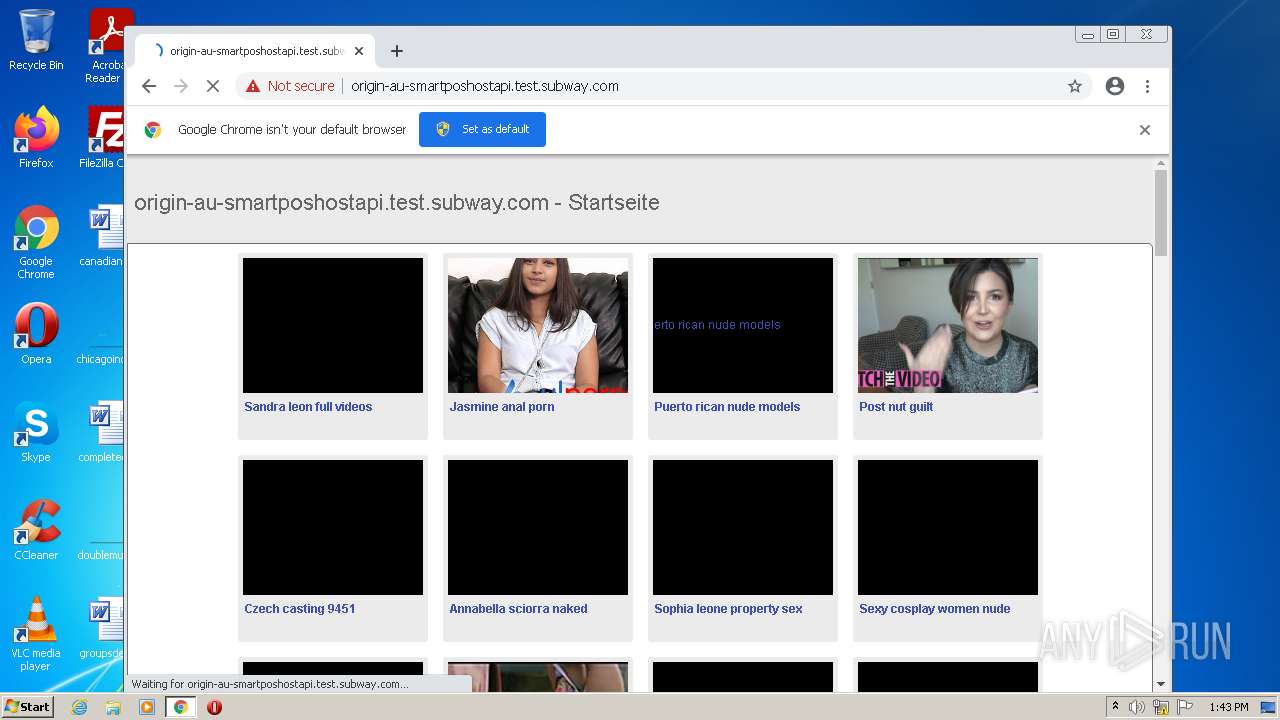Select the Acrobat Reader desktop shortcut

(x=106, y=46)
